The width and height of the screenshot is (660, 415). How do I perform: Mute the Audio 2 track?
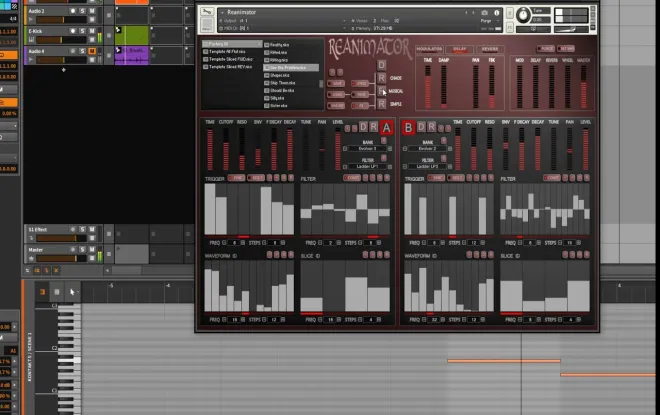click(x=92, y=11)
